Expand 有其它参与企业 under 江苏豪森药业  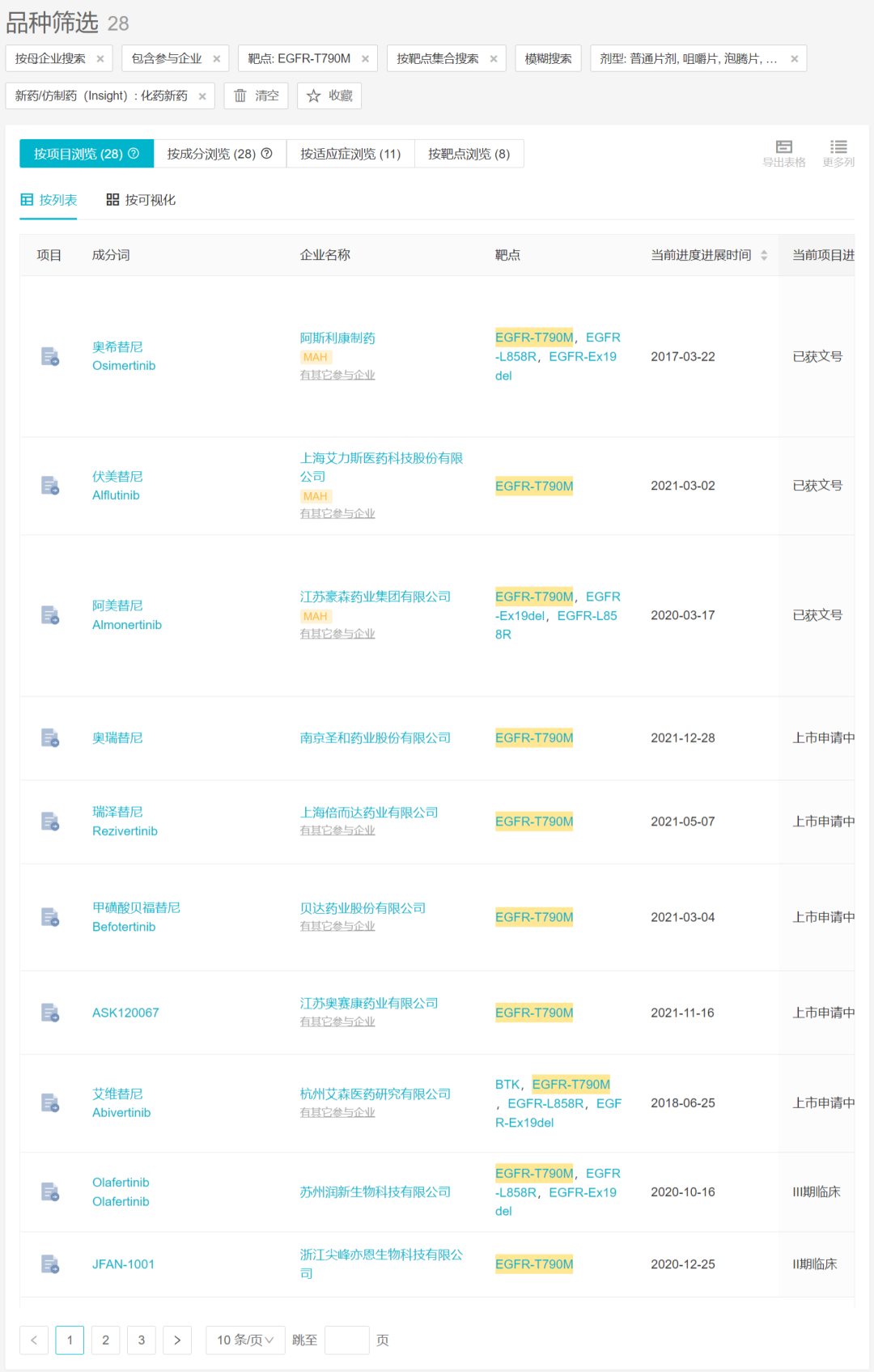click(x=337, y=634)
